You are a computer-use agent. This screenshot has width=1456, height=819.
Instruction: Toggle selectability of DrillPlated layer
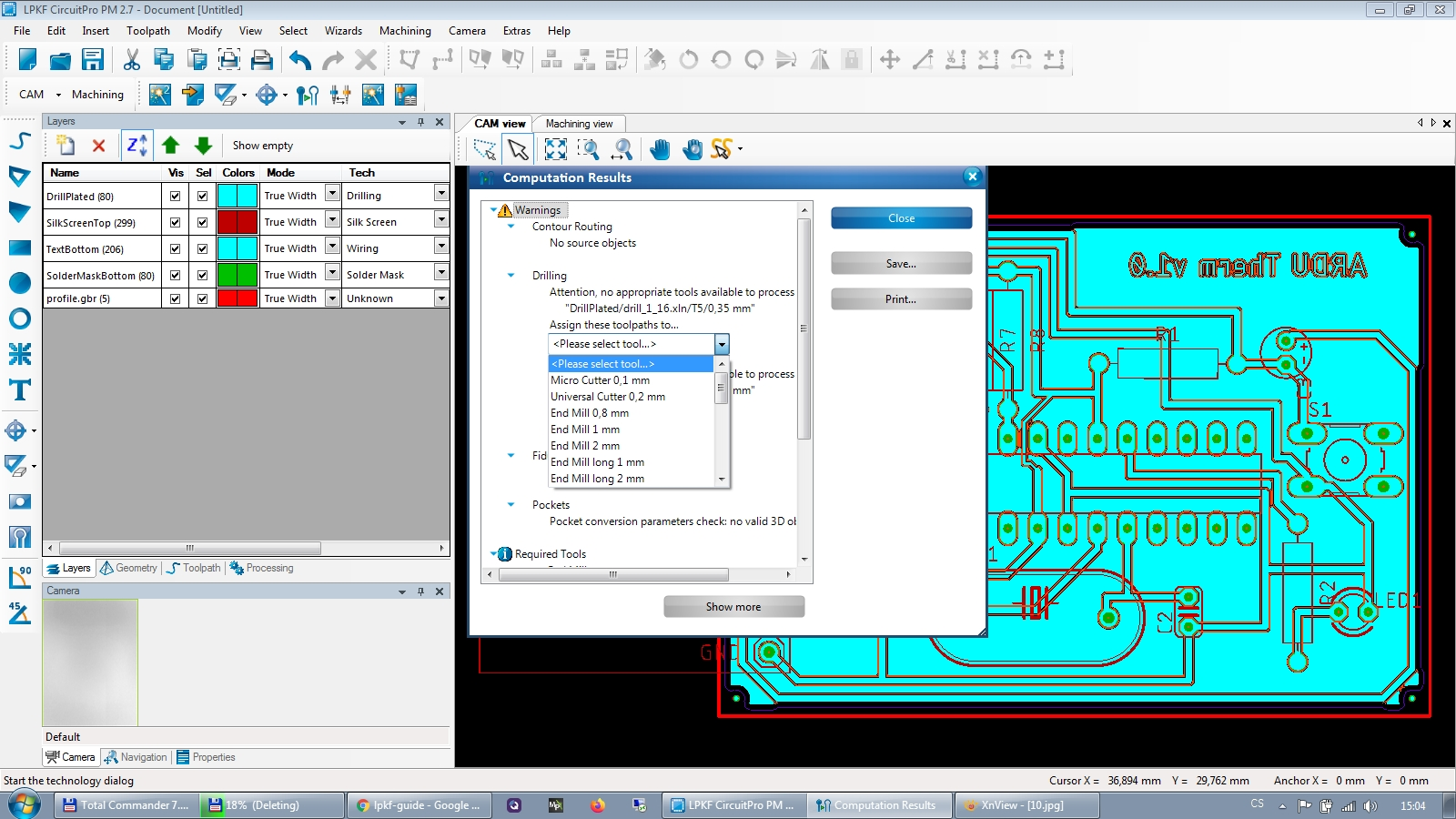point(202,196)
